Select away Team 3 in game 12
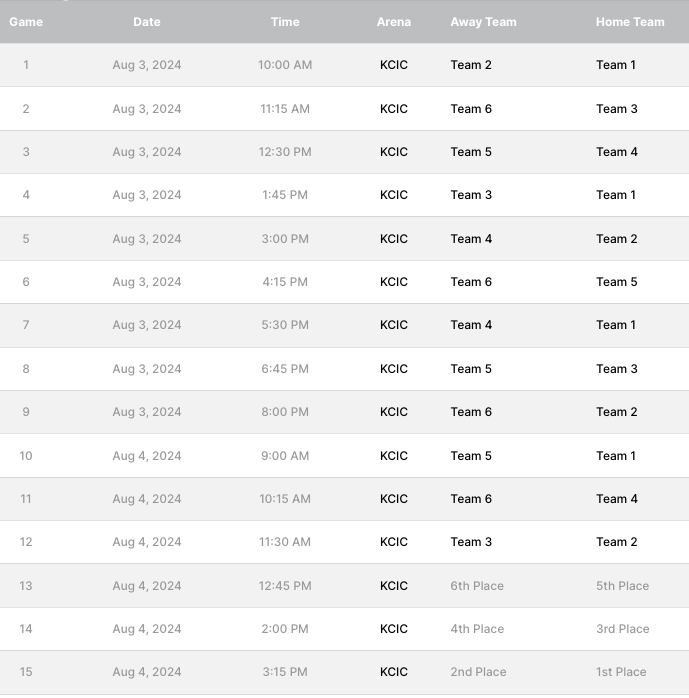The height and width of the screenshot is (698, 689). 471,542
